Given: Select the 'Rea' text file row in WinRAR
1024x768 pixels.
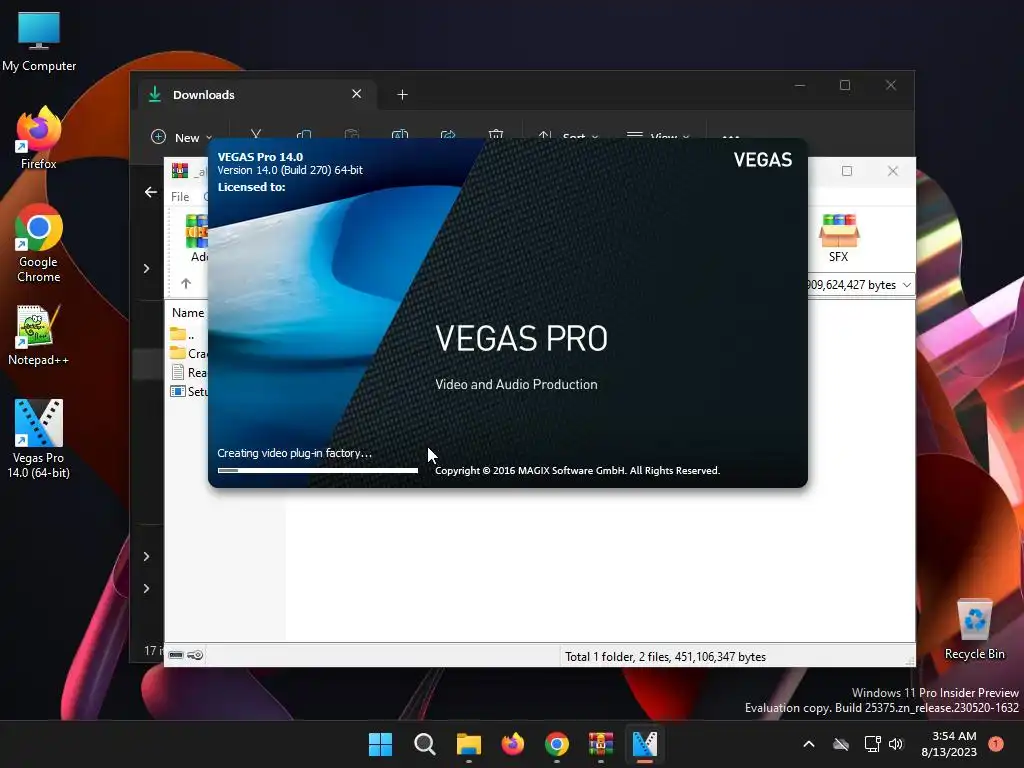Looking at the screenshot, I should point(188,372).
